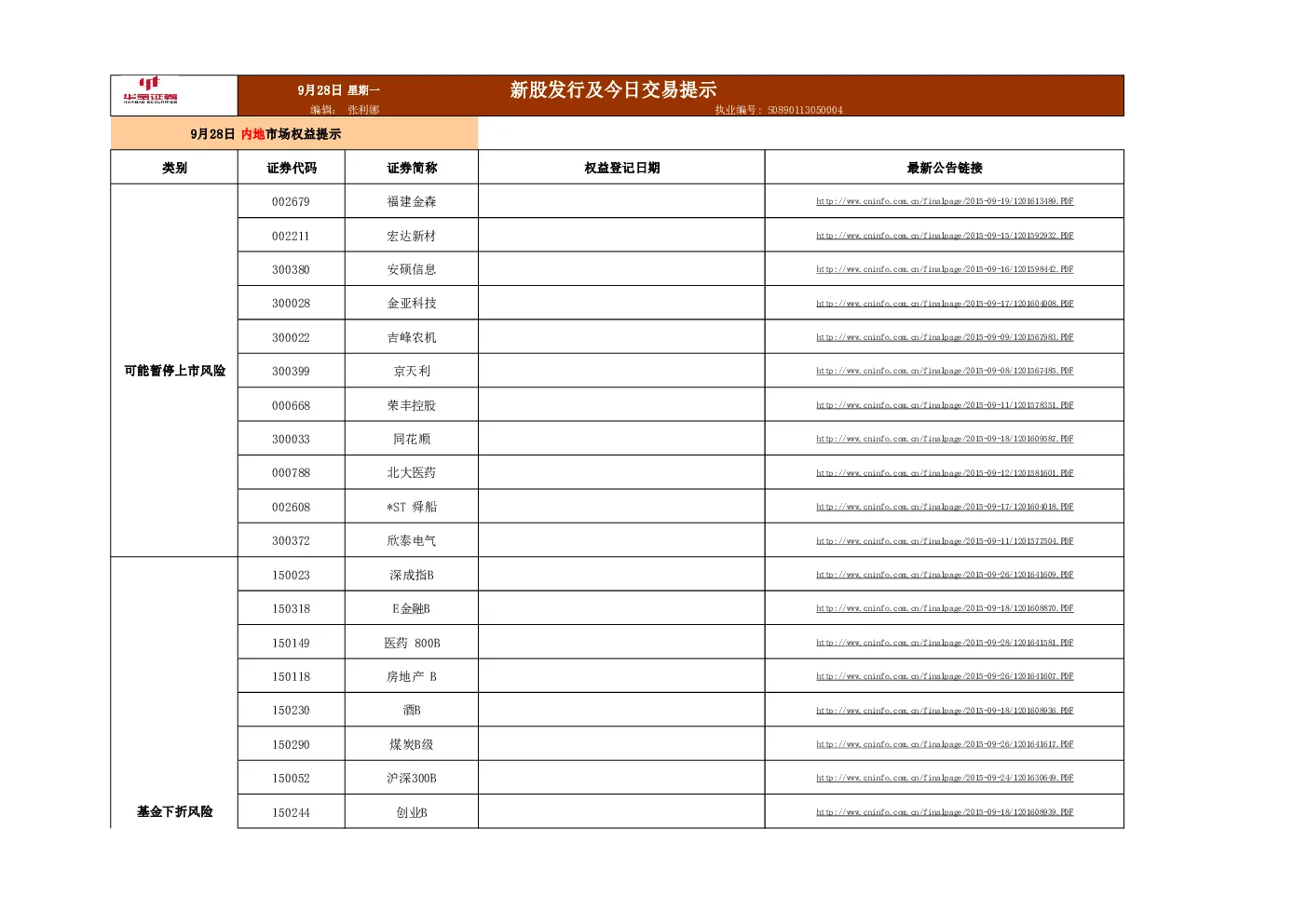Click stock code 000668
Image resolution: width=1307 pixels, height=924 pixels.
291,405
